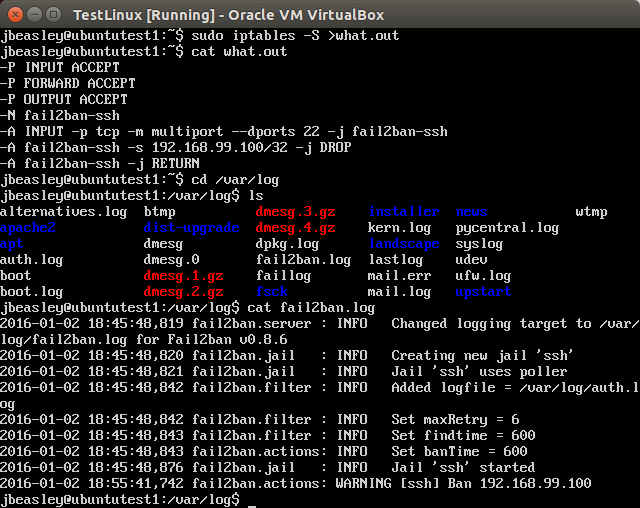Click fail2ban.log in the ls listing
640x508 pixels.
point(304,260)
